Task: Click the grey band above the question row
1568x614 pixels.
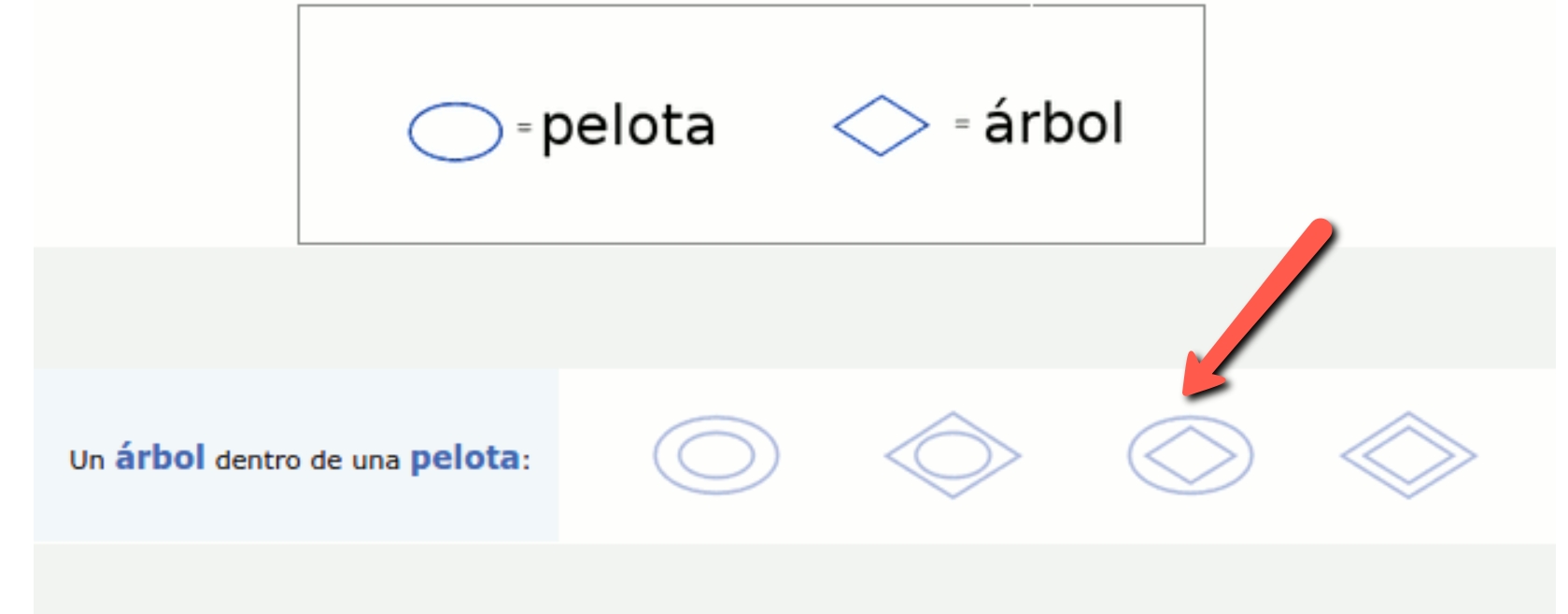Action: [x=794, y=307]
